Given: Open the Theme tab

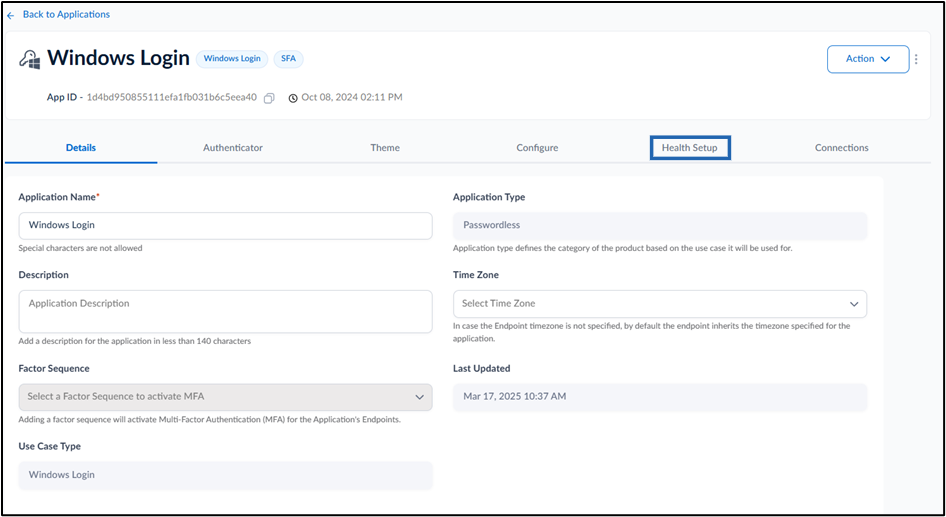Looking at the screenshot, I should (385, 148).
